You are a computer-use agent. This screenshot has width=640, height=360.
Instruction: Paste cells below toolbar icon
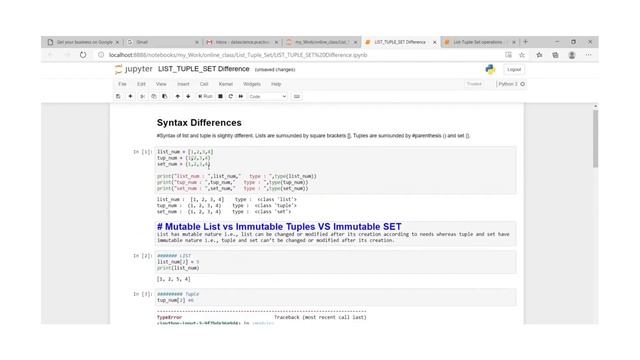click(164, 96)
